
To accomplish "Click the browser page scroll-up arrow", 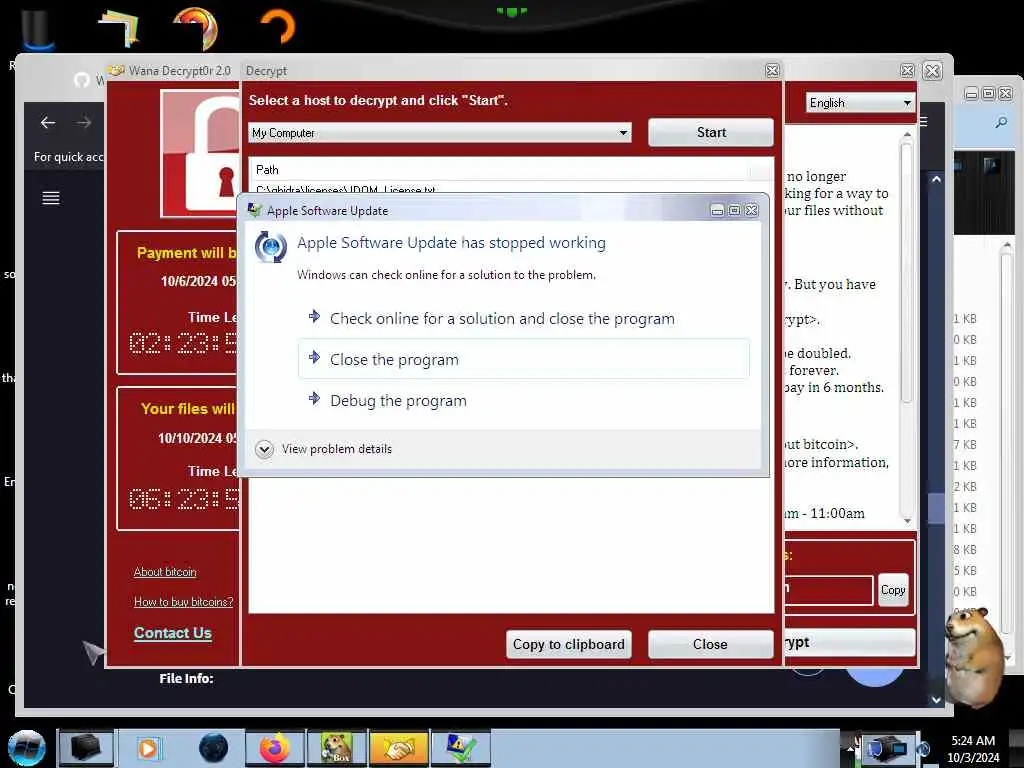I will [936, 178].
